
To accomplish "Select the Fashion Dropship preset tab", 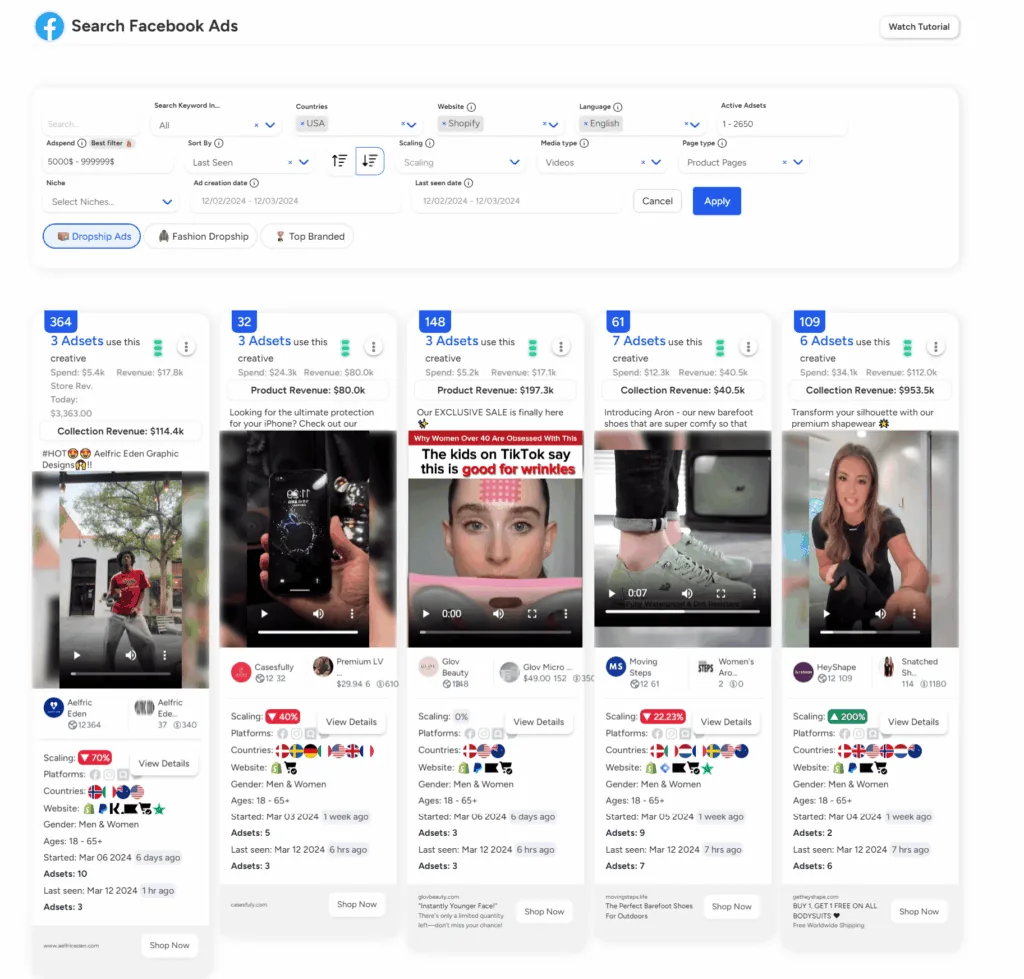I will point(203,237).
